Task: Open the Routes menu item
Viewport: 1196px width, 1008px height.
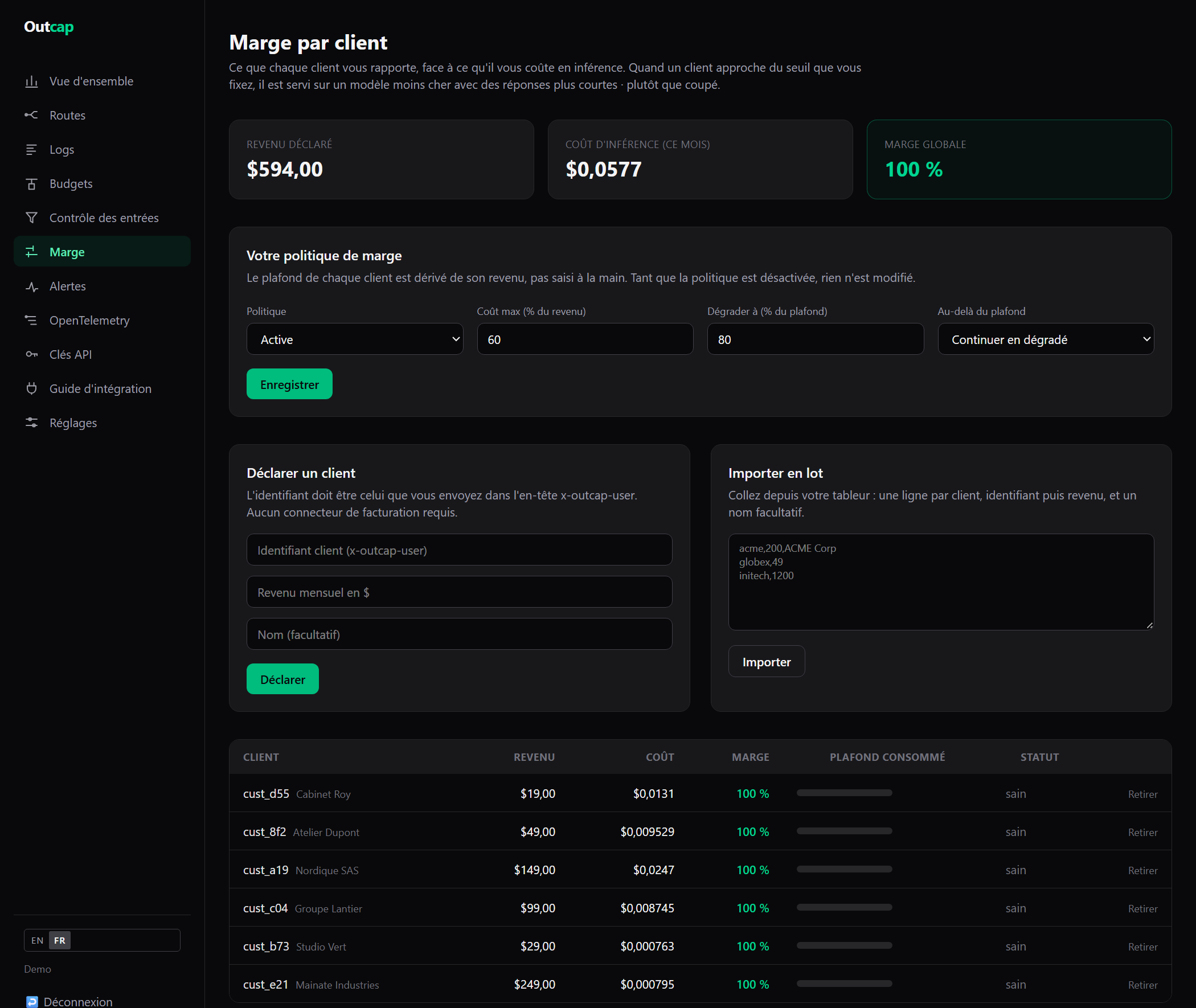Action: click(103, 116)
